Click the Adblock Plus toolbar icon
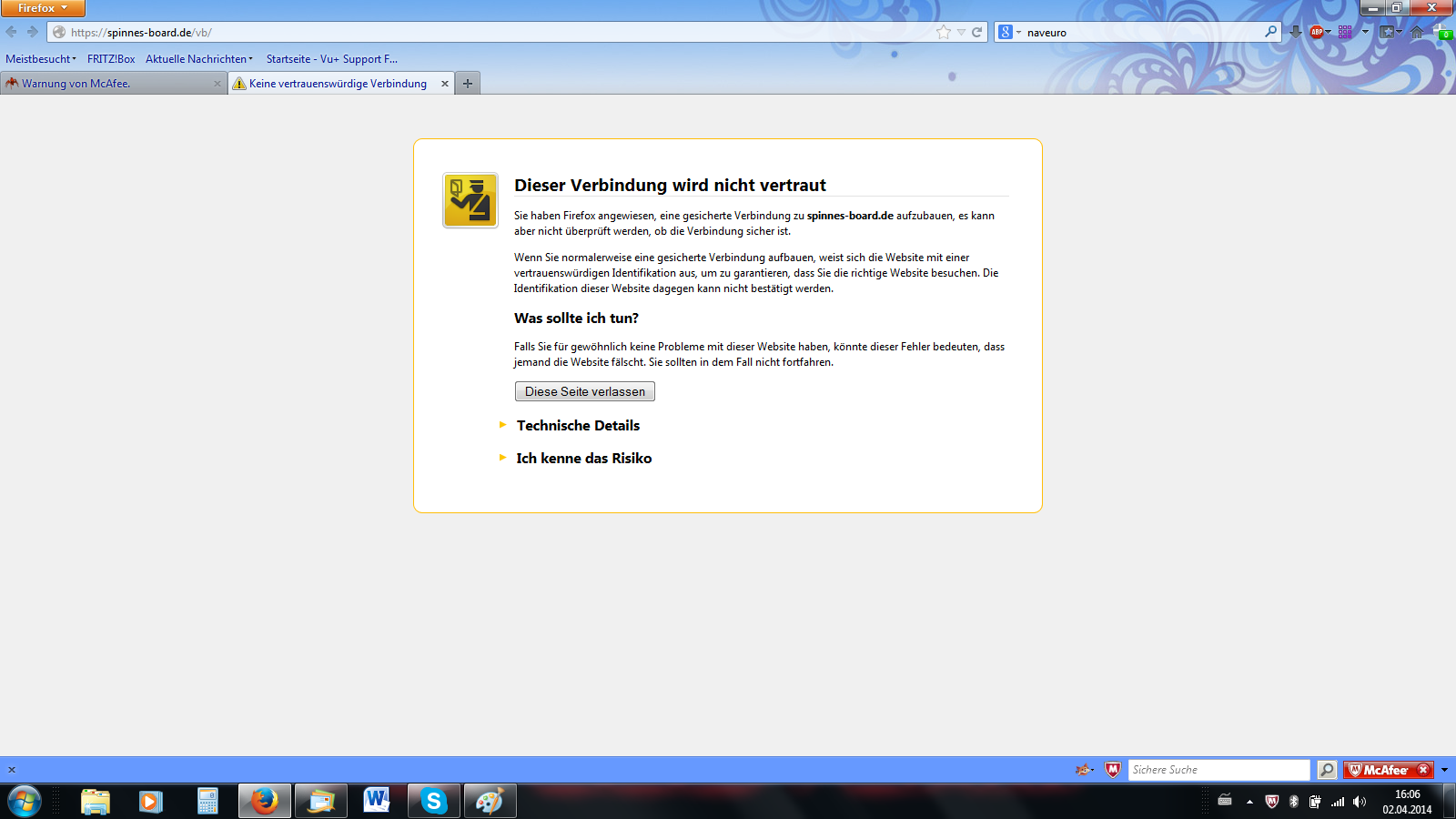The height and width of the screenshot is (819, 1456). 1317,32
